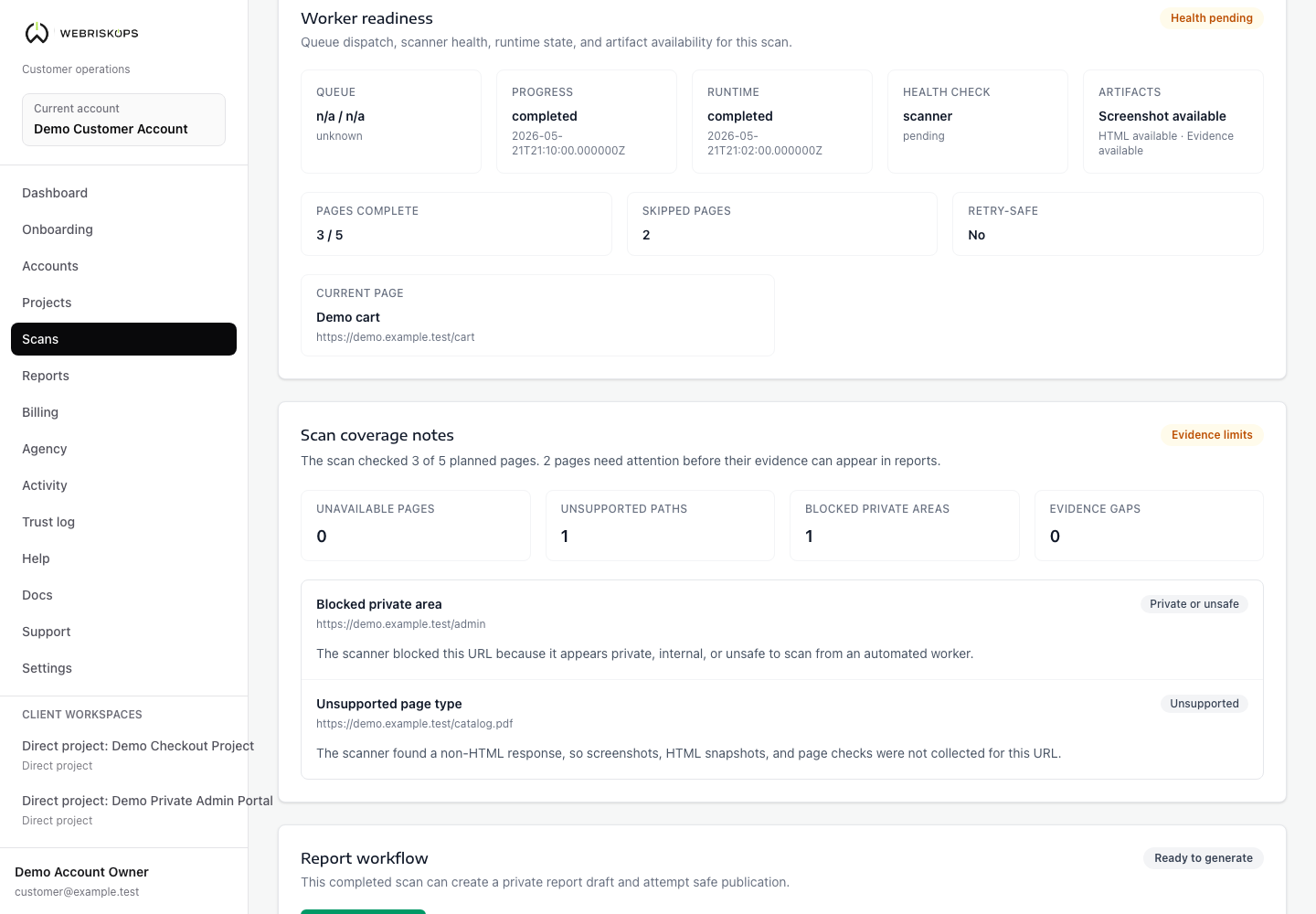The width and height of the screenshot is (1316, 914).
Task: Click the Unsupported tag
Action: tap(1204, 704)
